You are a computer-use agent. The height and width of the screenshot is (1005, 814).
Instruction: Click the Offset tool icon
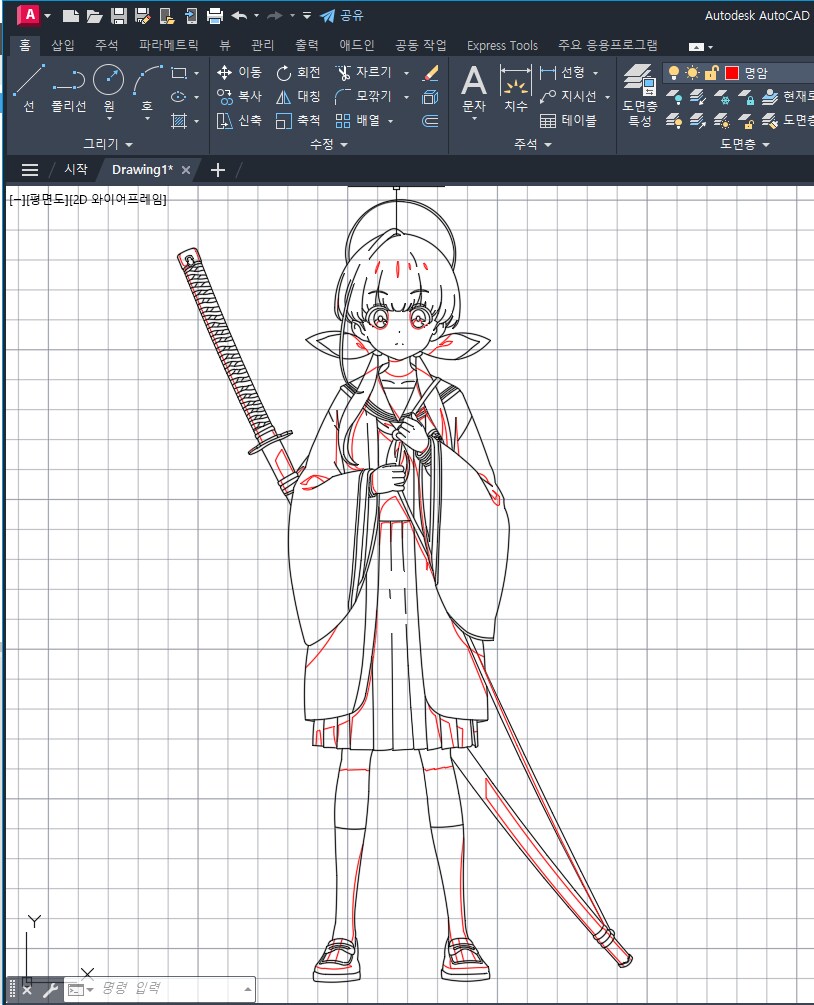[x=431, y=120]
